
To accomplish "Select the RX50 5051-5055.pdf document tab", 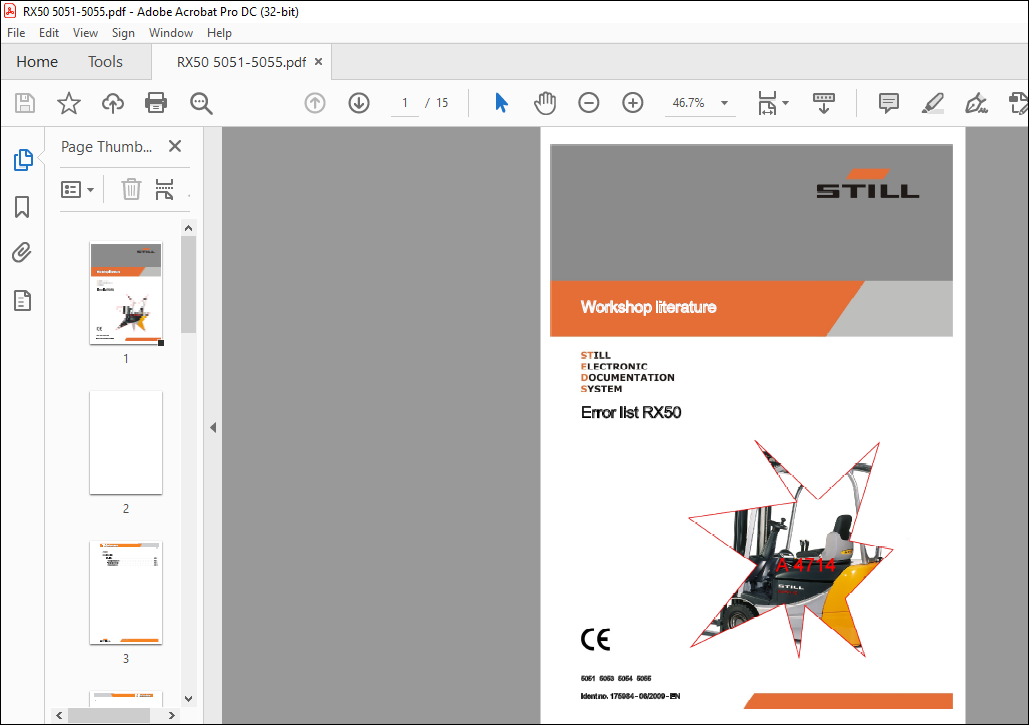I will click(241, 62).
